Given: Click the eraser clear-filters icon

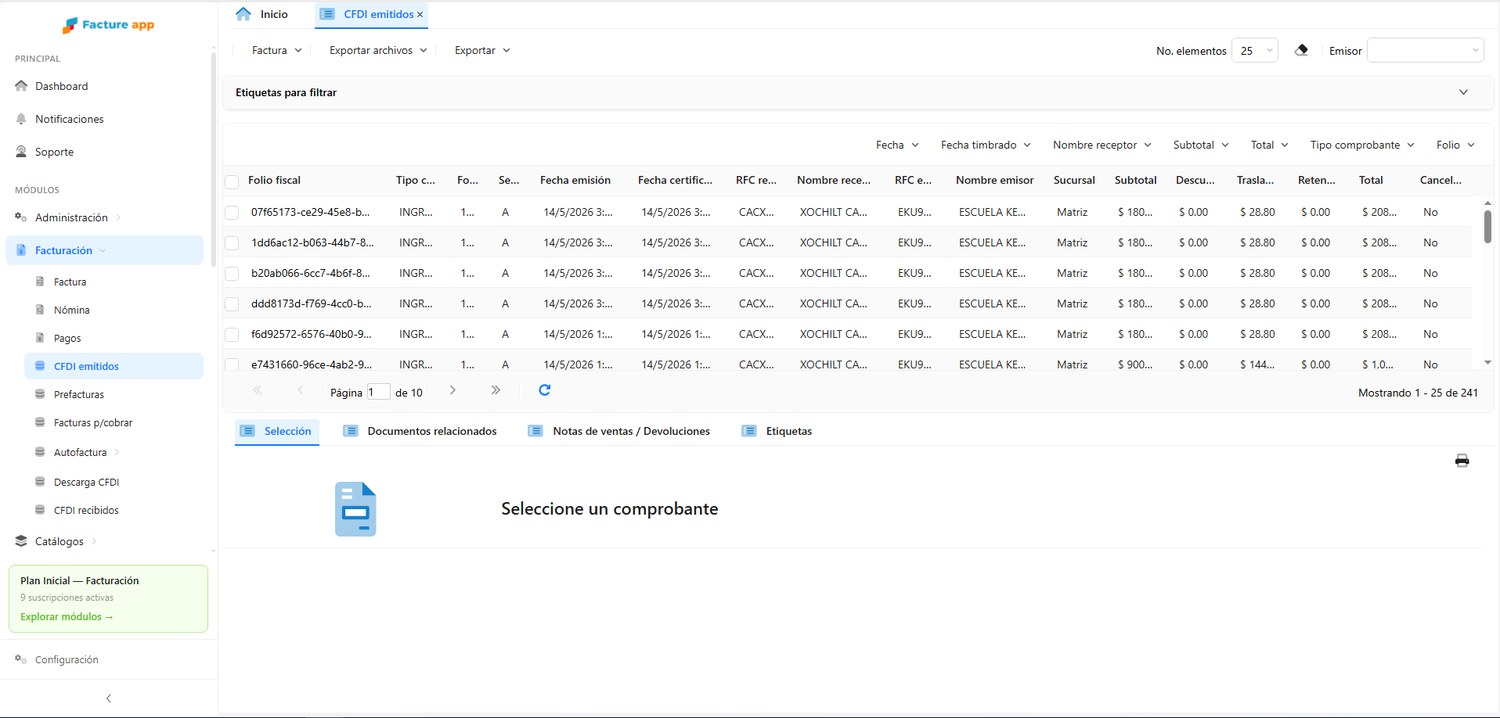Looking at the screenshot, I should [1301, 50].
